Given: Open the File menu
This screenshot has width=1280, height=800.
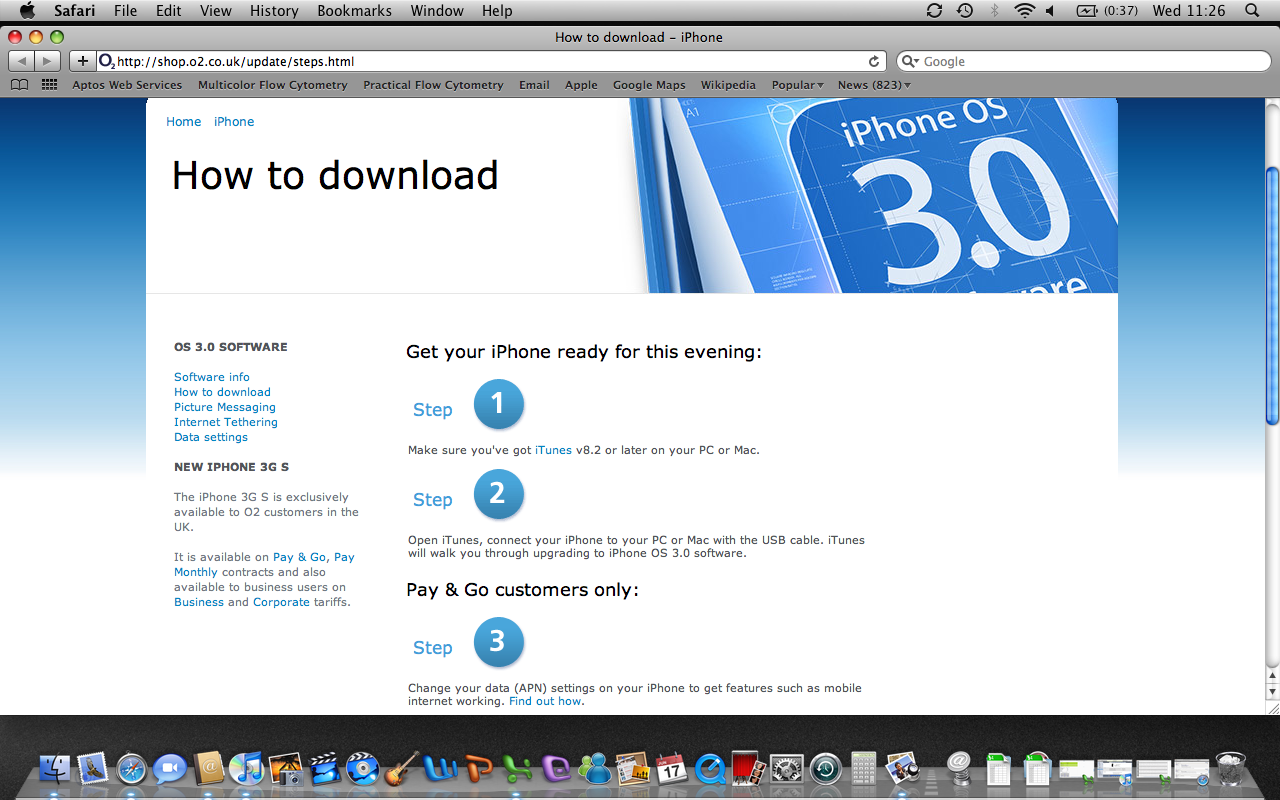Looking at the screenshot, I should pos(125,11).
